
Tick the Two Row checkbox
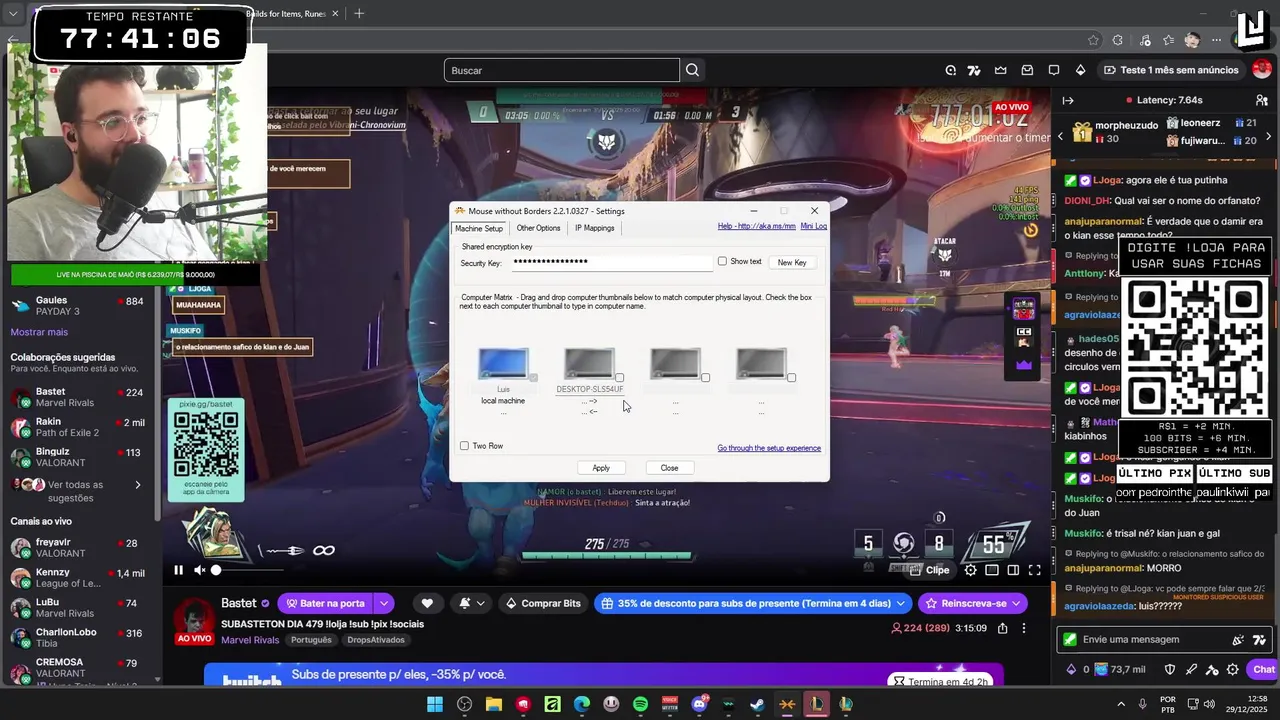click(x=464, y=446)
